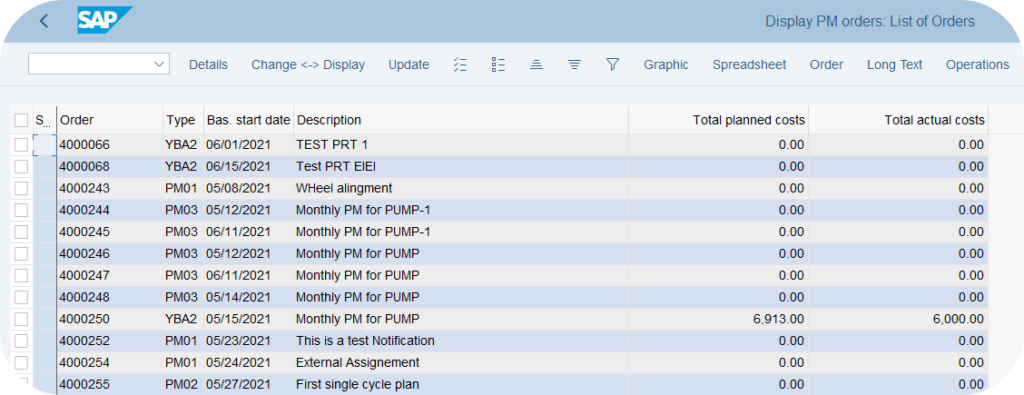Select the checkbox for order 4000246
The height and width of the screenshot is (395, 1024).
coord(21,253)
